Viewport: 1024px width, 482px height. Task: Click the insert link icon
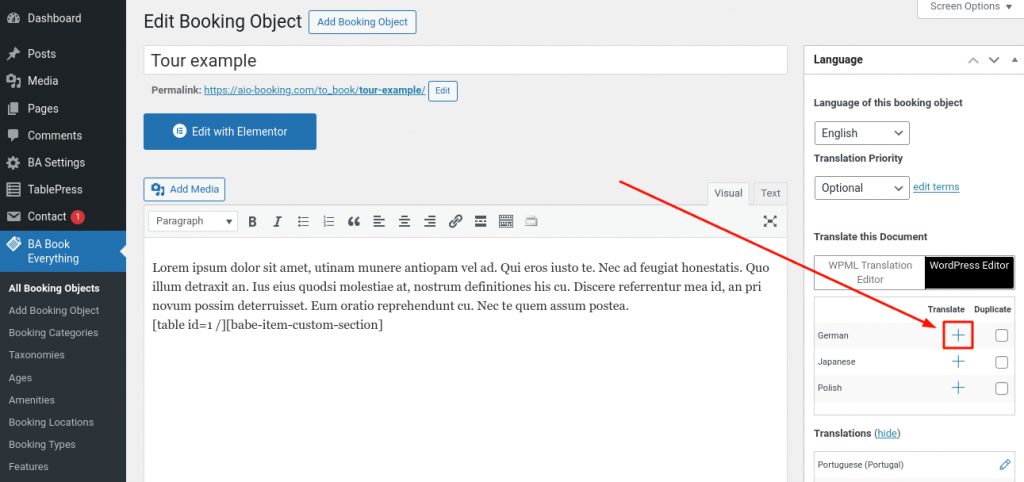coord(455,221)
